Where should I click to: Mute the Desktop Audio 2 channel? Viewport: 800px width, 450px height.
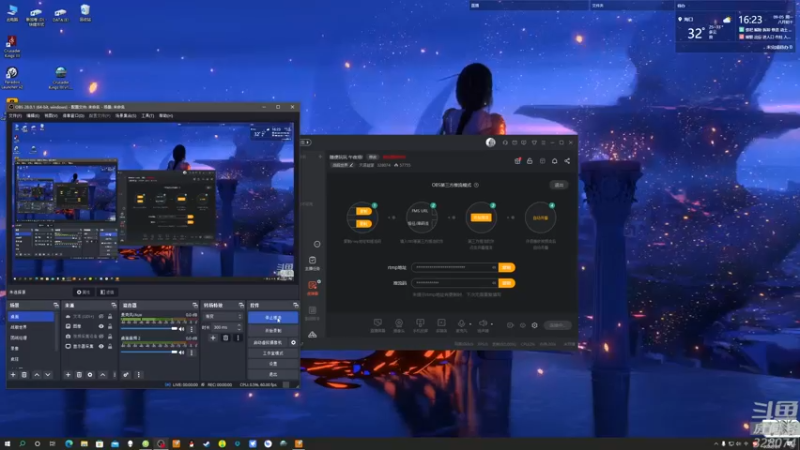tap(182, 352)
